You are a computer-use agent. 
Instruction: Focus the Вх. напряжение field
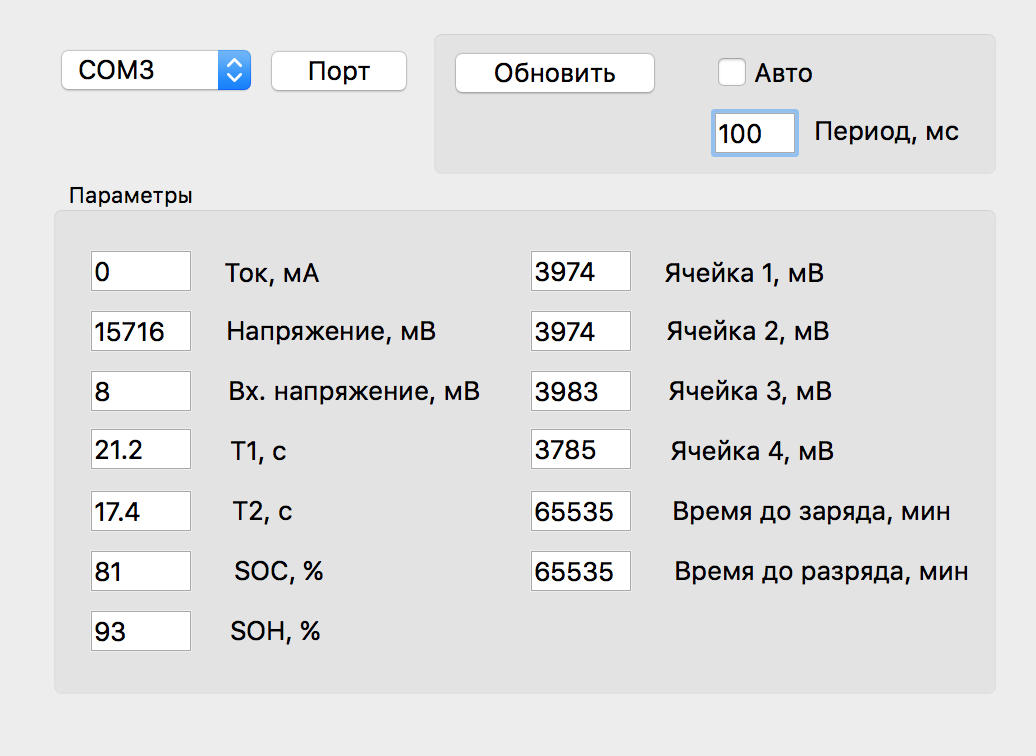(140, 391)
